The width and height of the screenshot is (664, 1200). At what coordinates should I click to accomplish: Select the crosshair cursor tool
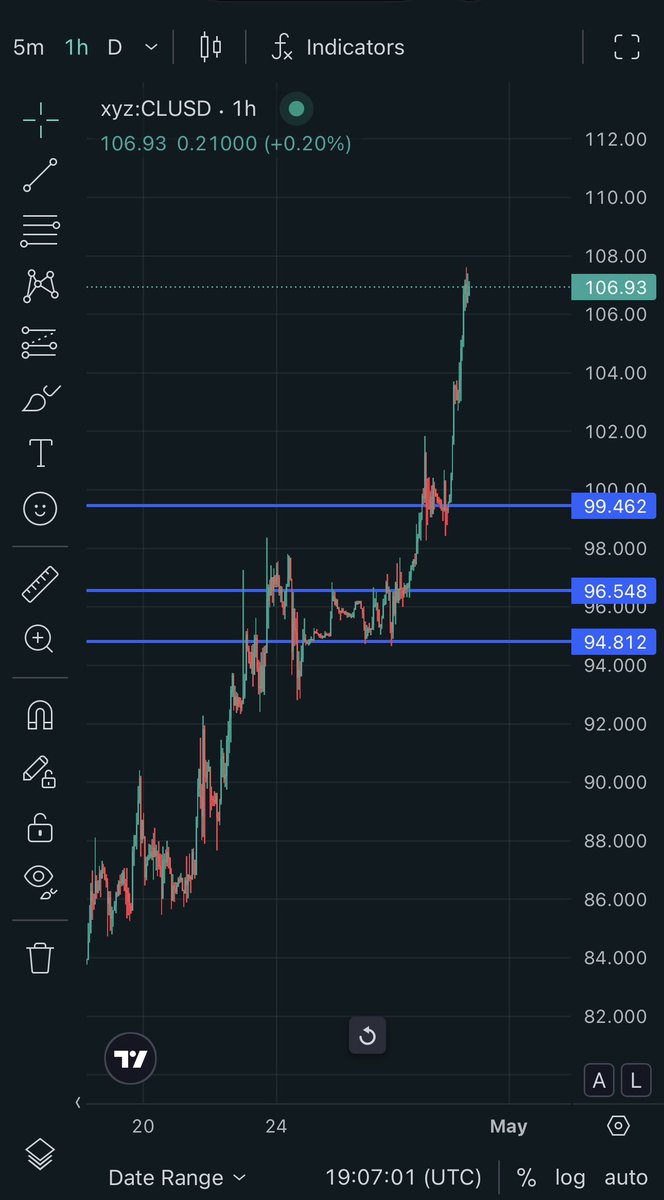pos(40,119)
